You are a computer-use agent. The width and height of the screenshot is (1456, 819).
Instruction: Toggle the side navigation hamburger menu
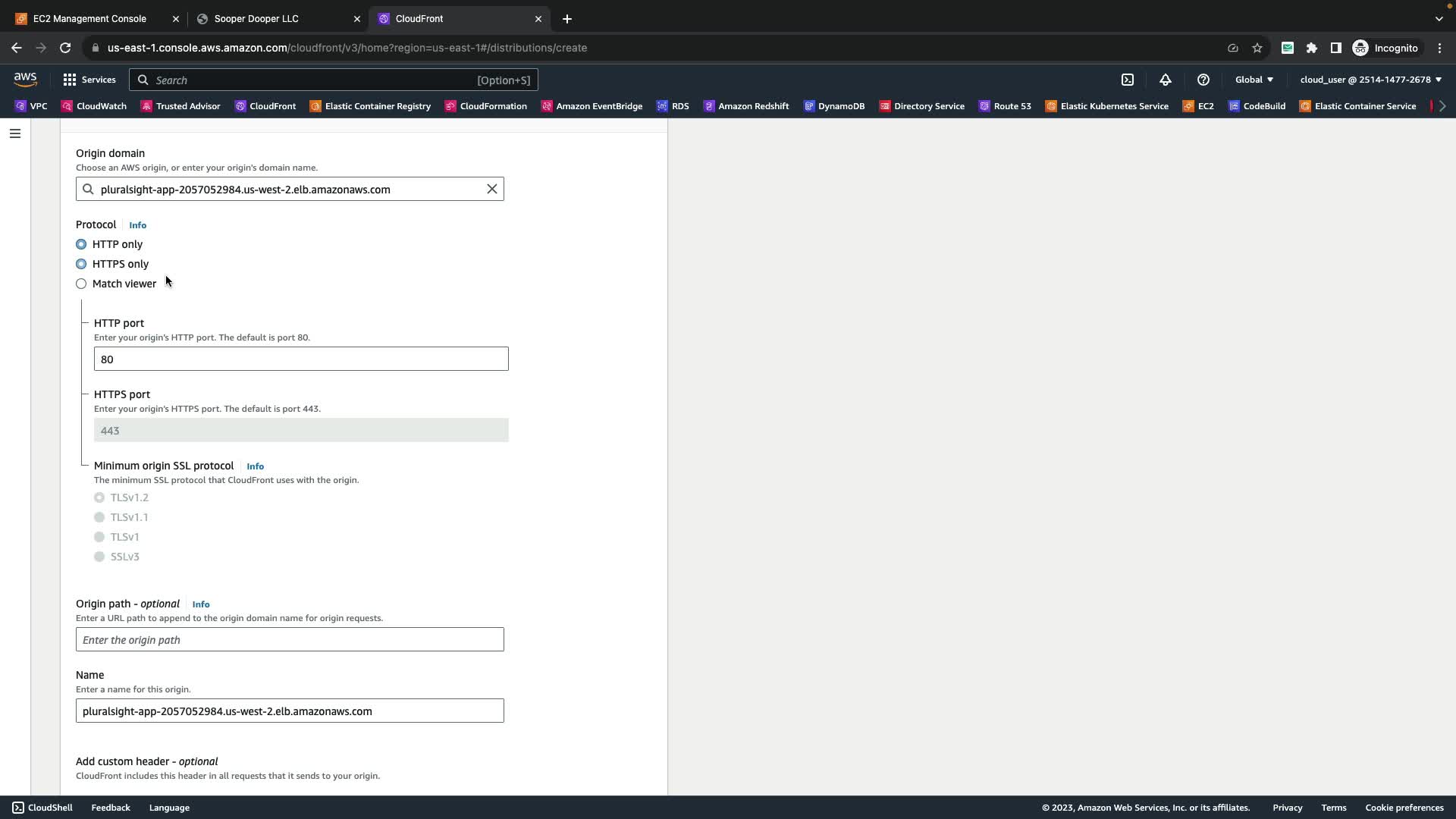pos(15,133)
